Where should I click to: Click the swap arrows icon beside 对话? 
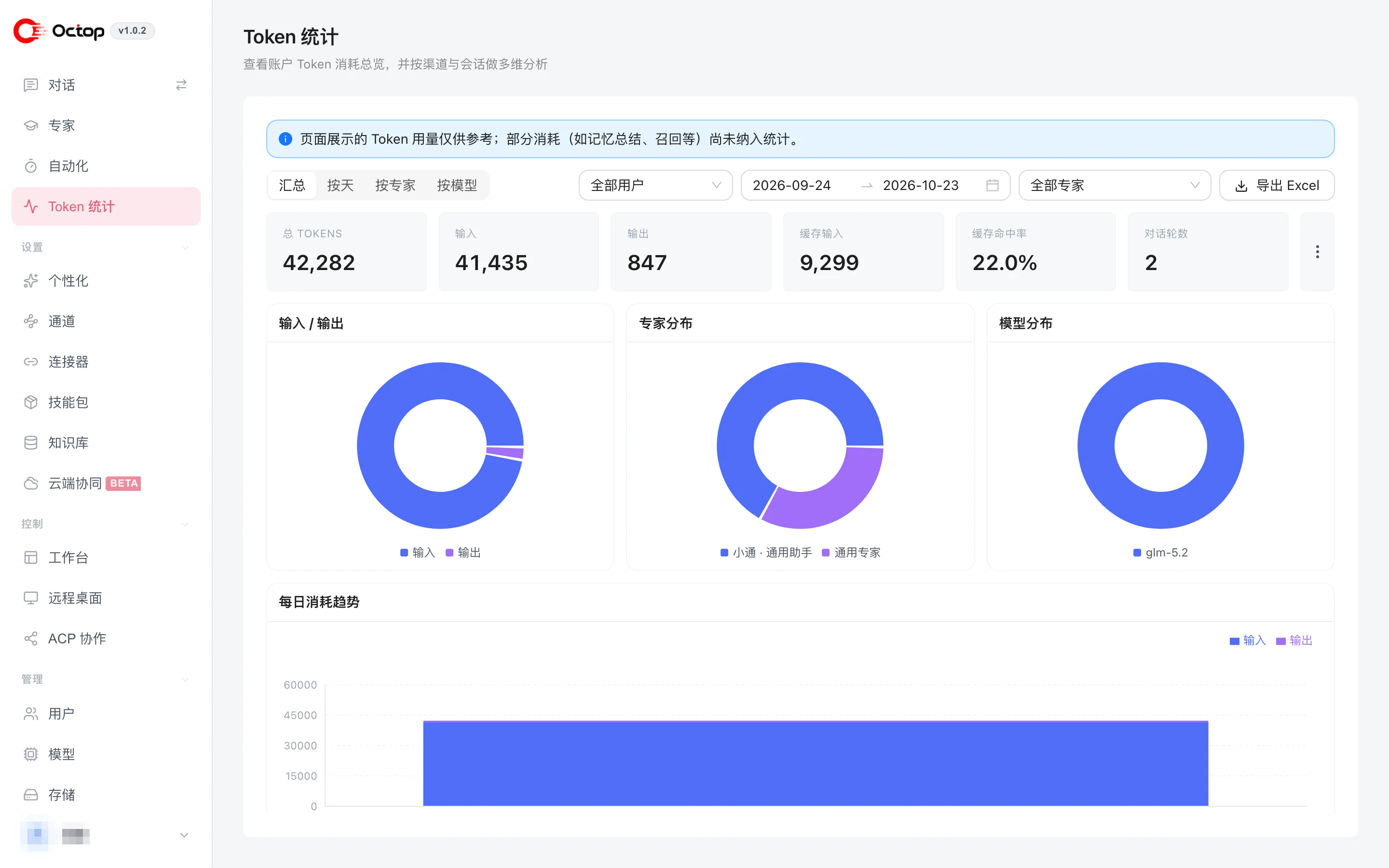pos(181,85)
